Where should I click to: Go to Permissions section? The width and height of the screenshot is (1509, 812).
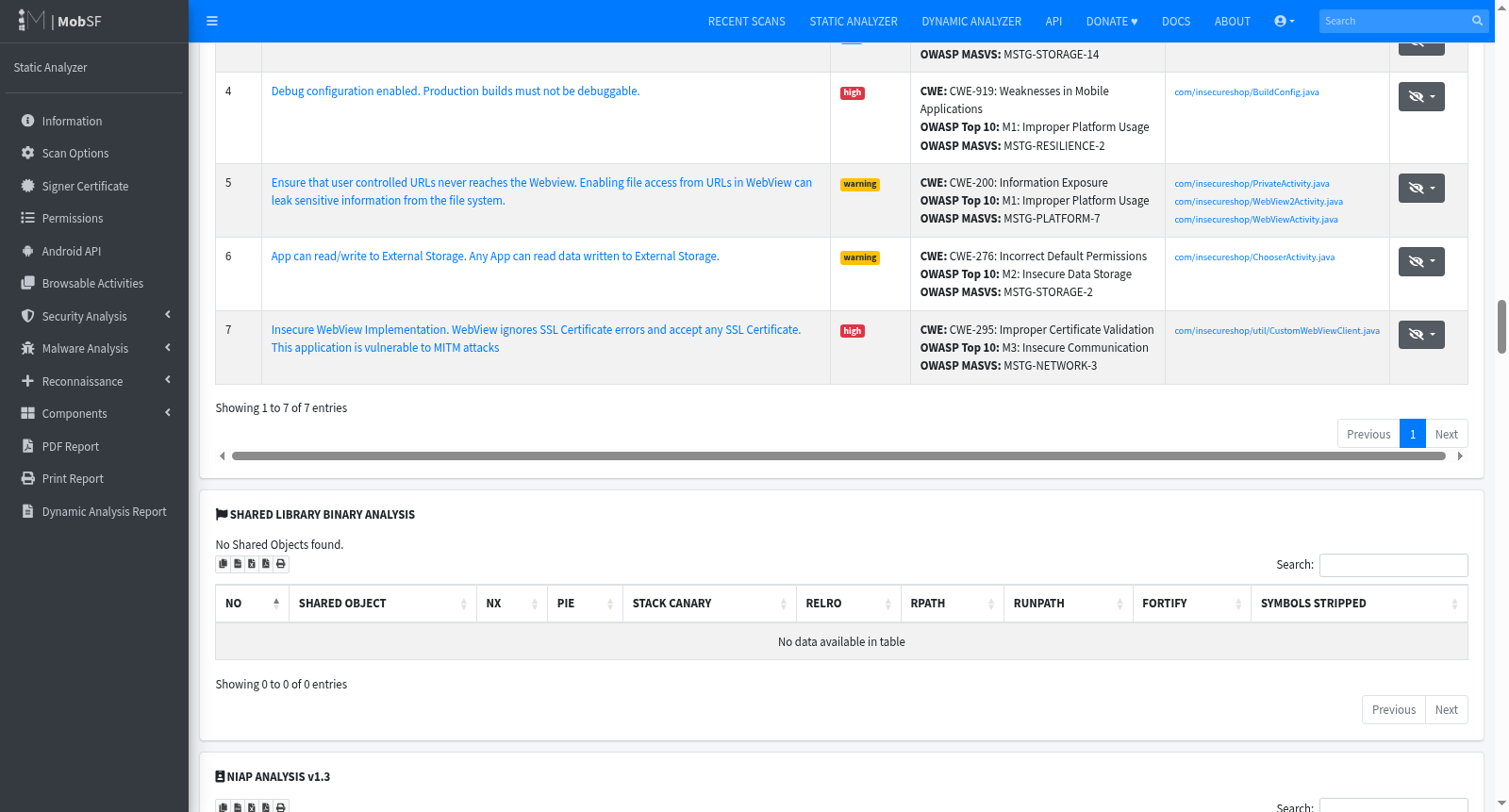[x=93, y=218]
